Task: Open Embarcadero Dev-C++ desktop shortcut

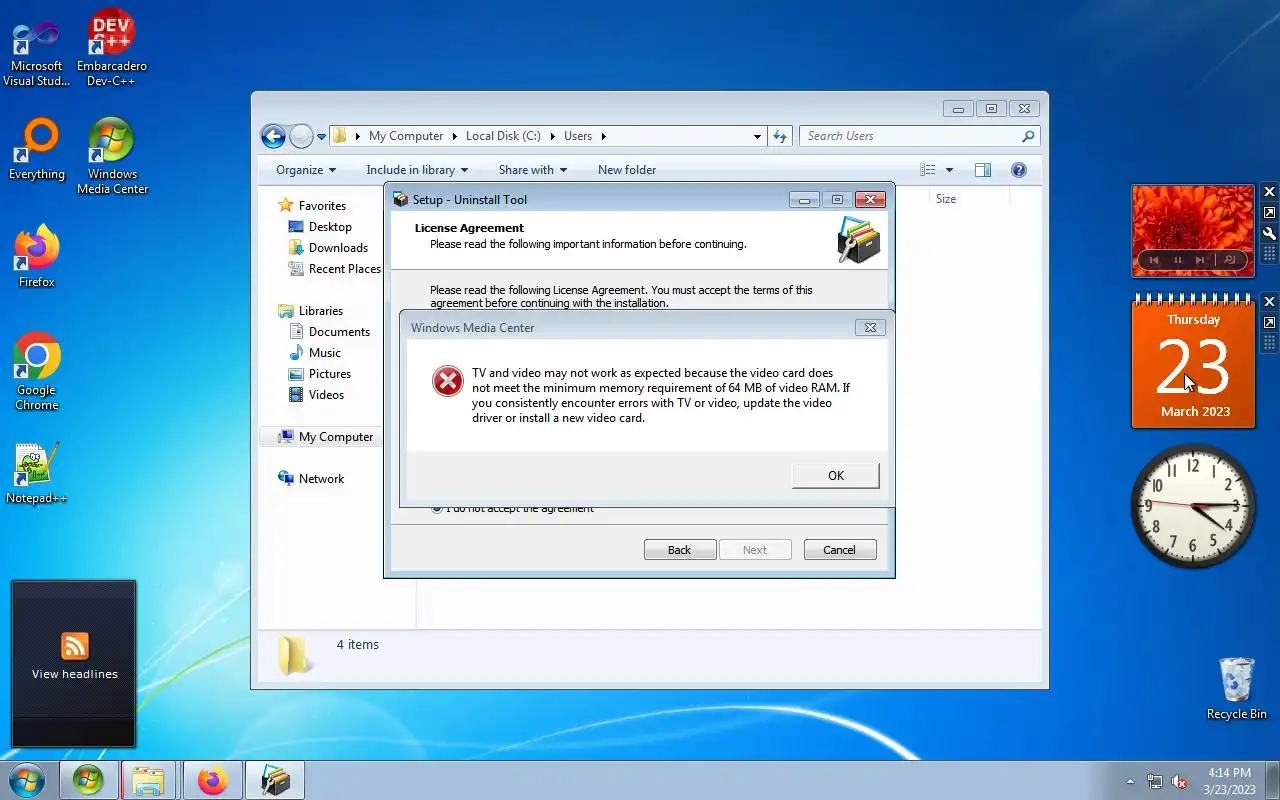Action: [x=112, y=50]
